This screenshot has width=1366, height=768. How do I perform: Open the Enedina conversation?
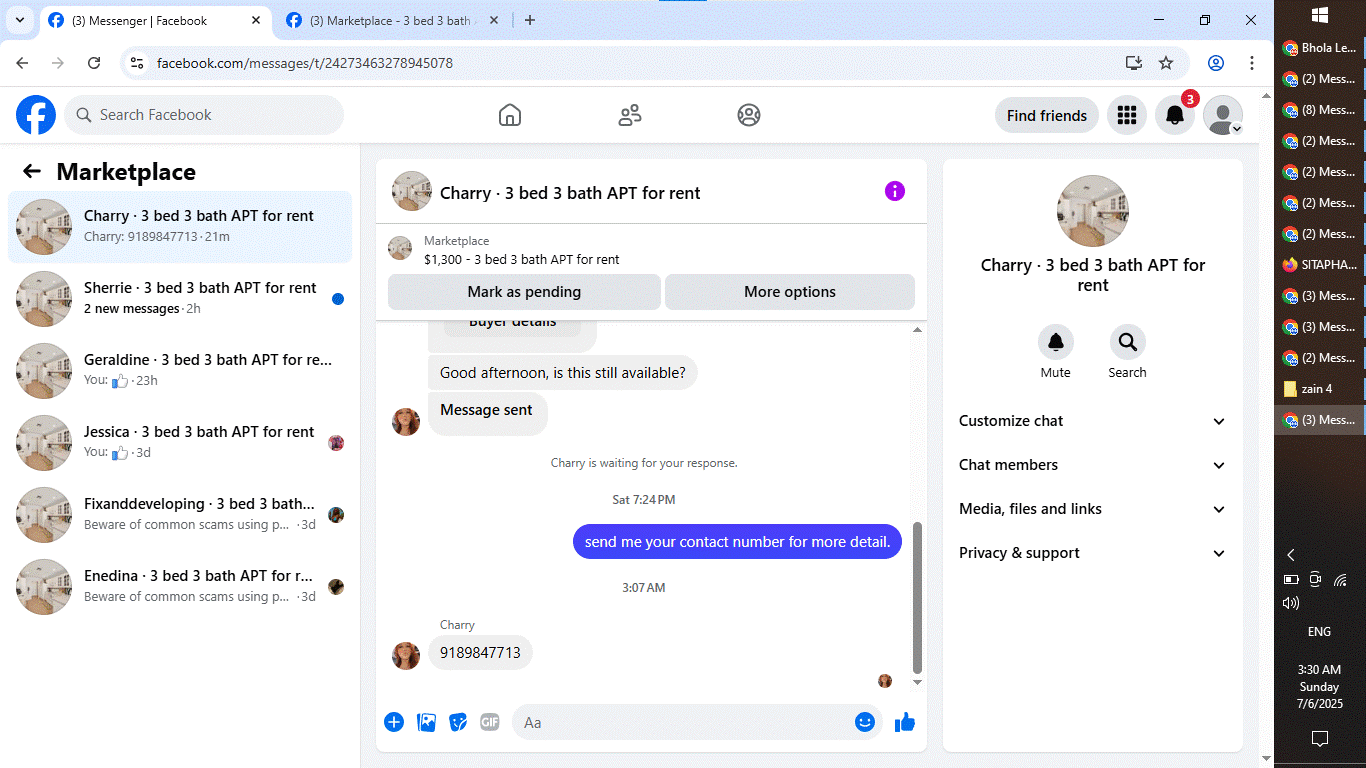point(180,587)
